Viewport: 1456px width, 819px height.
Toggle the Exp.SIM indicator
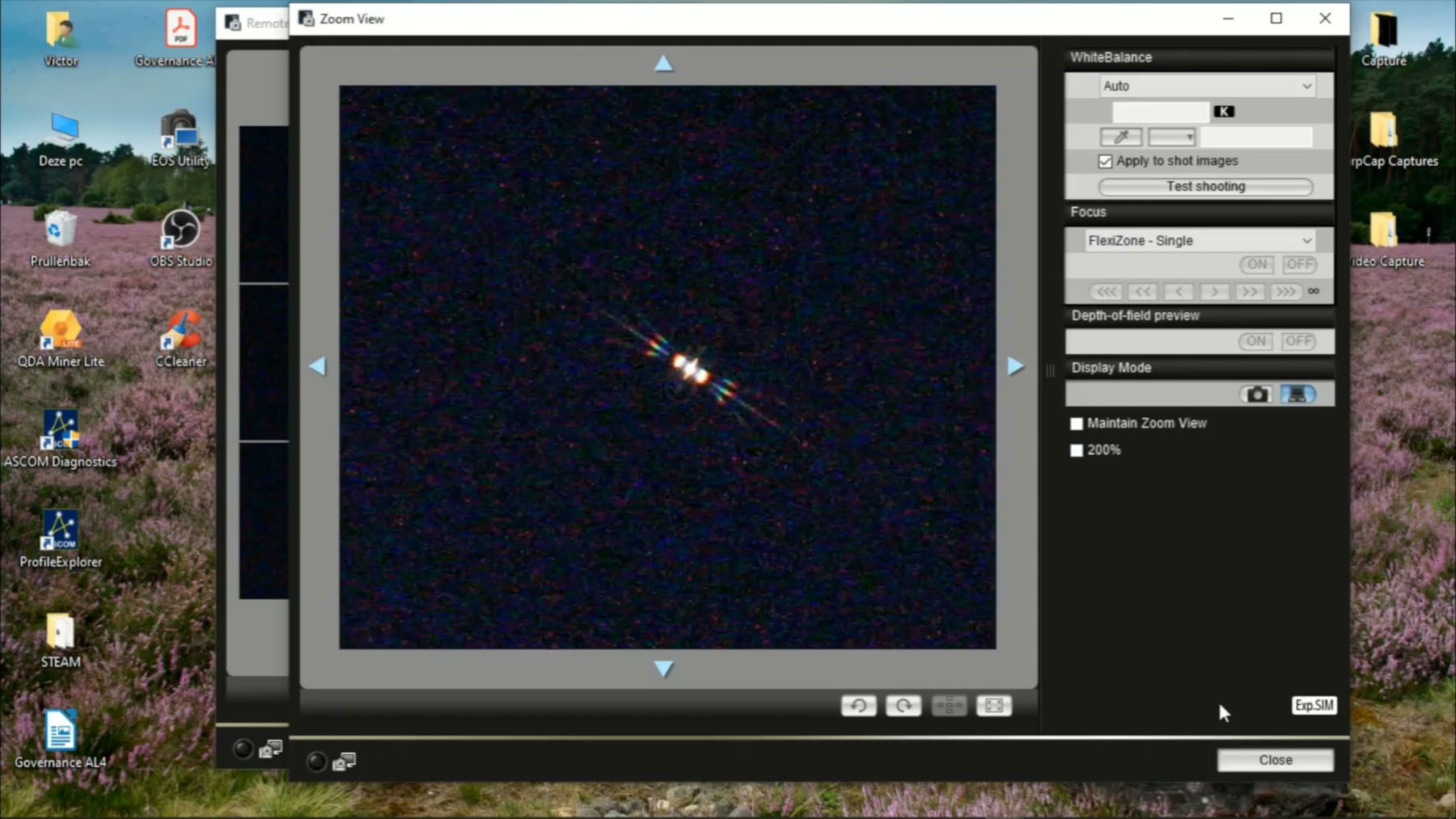tap(1314, 705)
